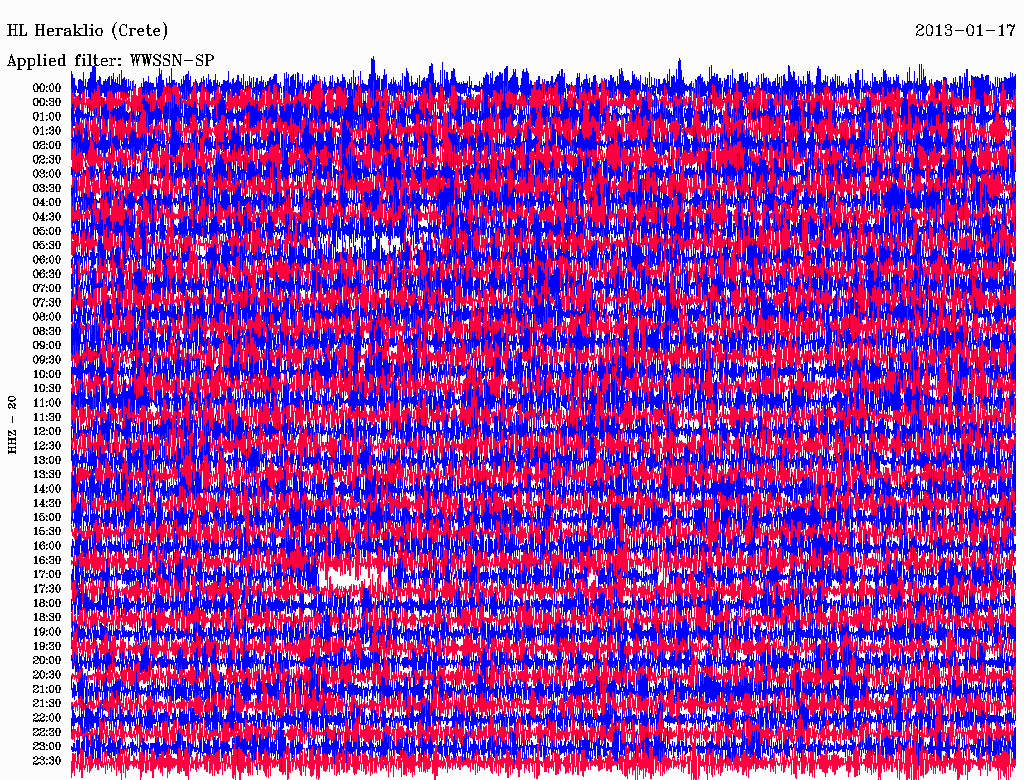Click the 09:00 time label
The height and width of the screenshot is (780, 1024).
47,346
